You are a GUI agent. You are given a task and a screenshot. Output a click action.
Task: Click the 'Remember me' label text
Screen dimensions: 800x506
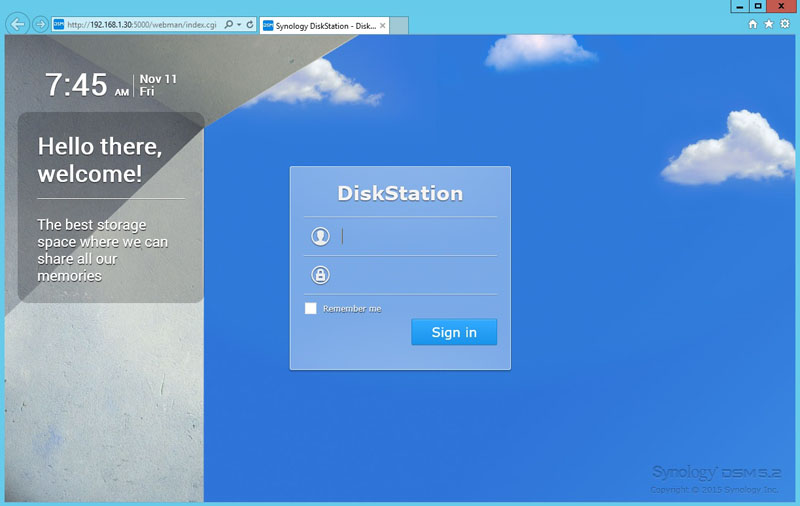click(352, 309)
